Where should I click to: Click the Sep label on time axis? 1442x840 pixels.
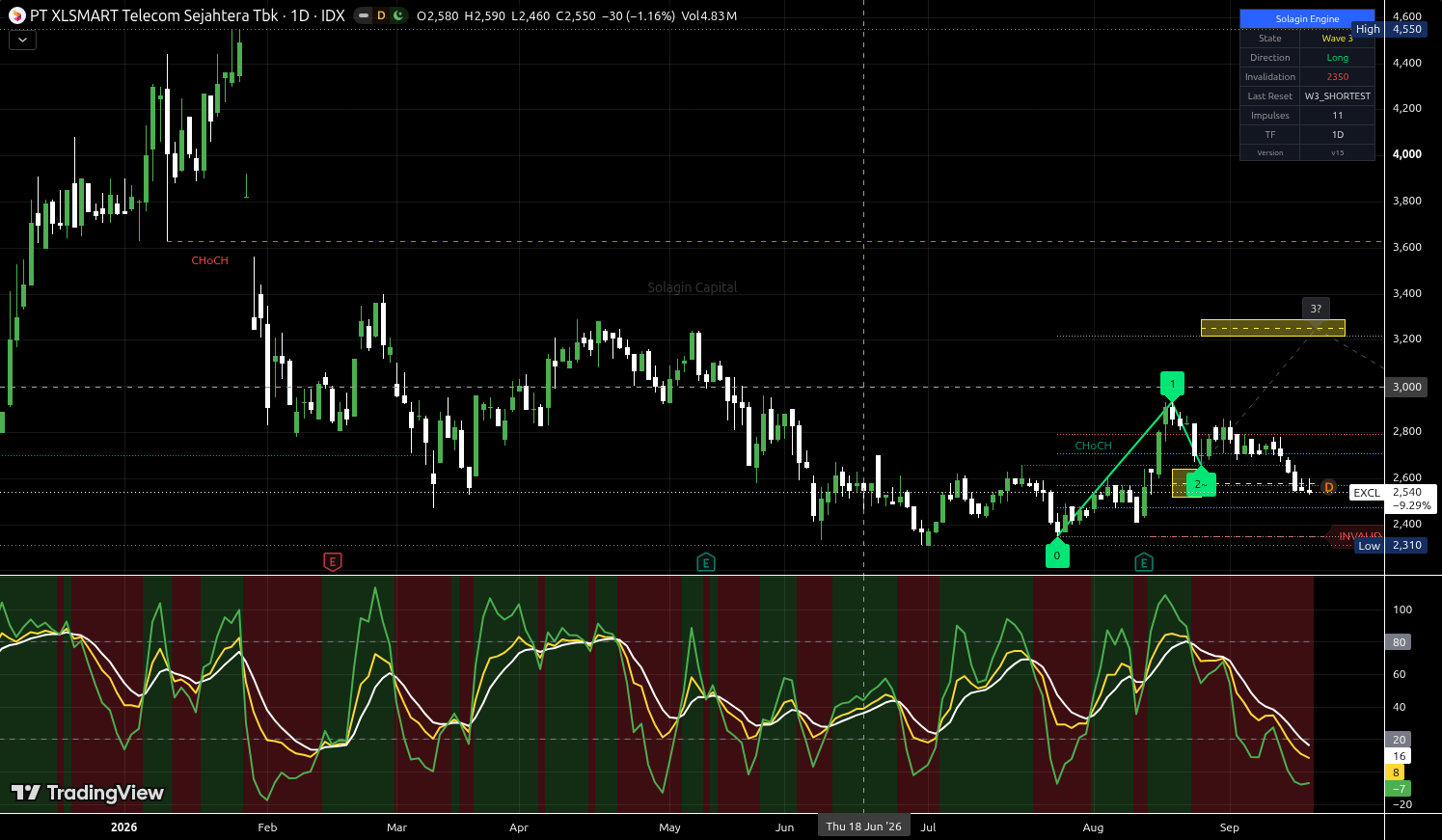tap(1229, 827)
